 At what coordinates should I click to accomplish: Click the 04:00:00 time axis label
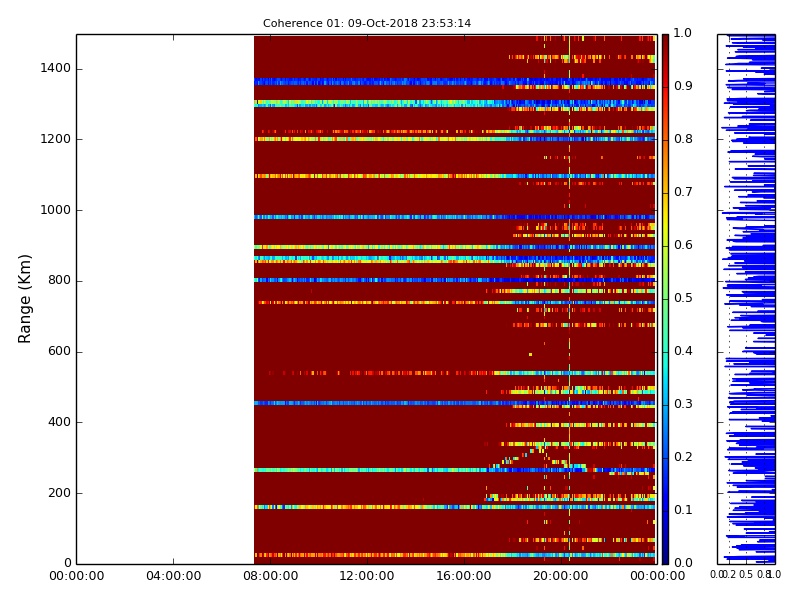(173, 576)
